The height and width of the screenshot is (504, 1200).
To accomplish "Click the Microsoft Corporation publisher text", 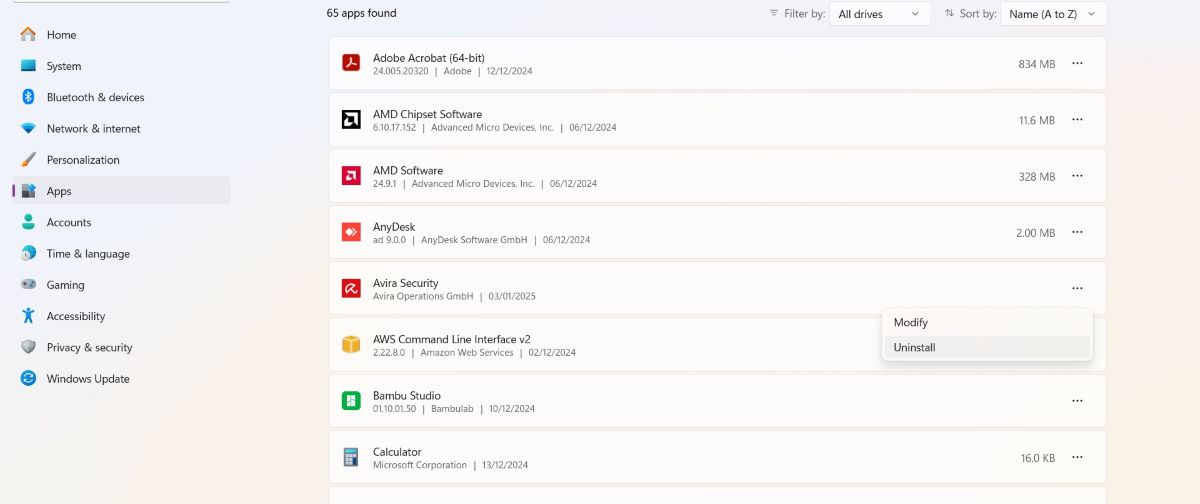I will [420, 465].
